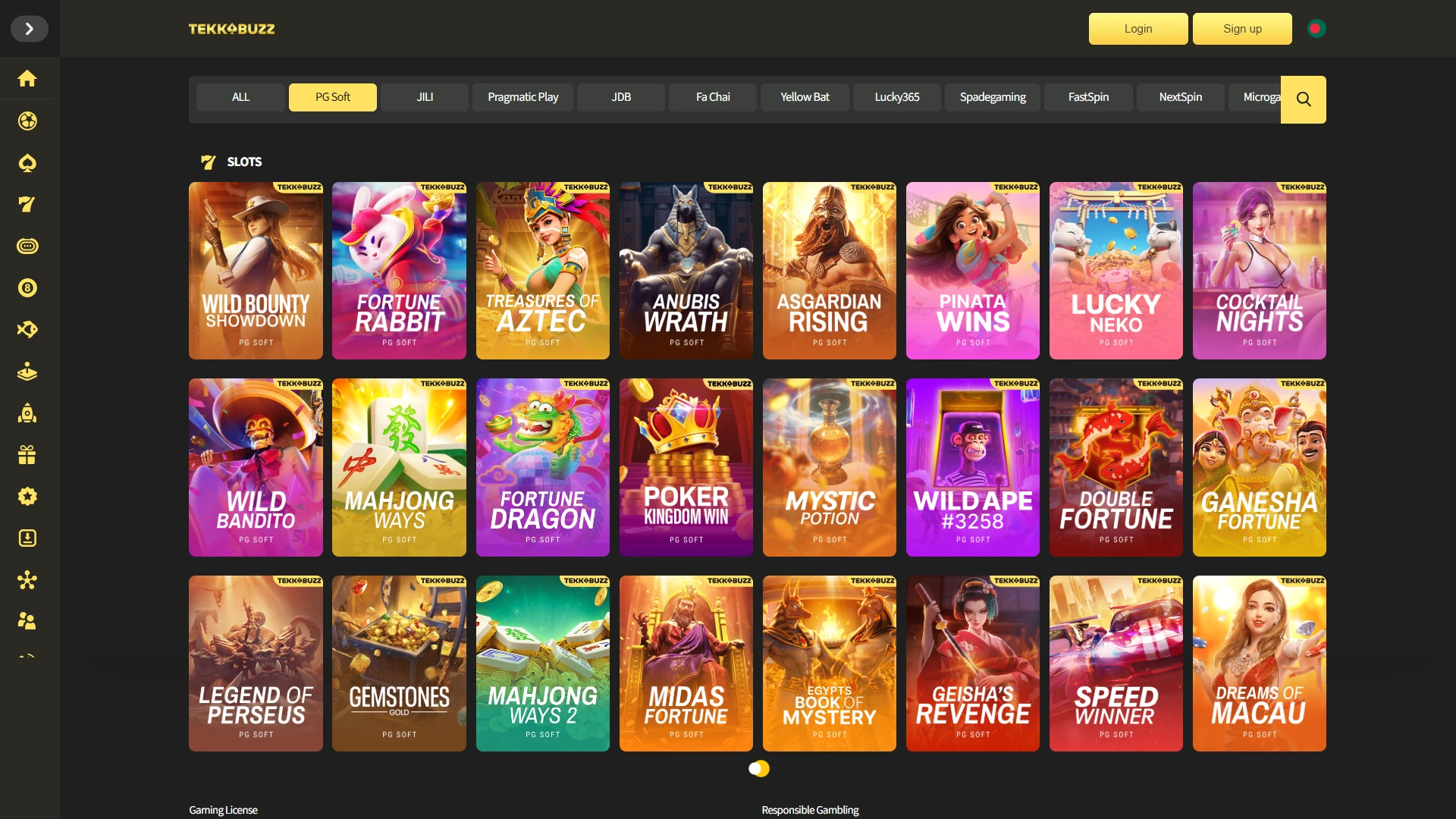Open Cocktail Nights game
The image size is (1456, 819).
point(1260,271)
